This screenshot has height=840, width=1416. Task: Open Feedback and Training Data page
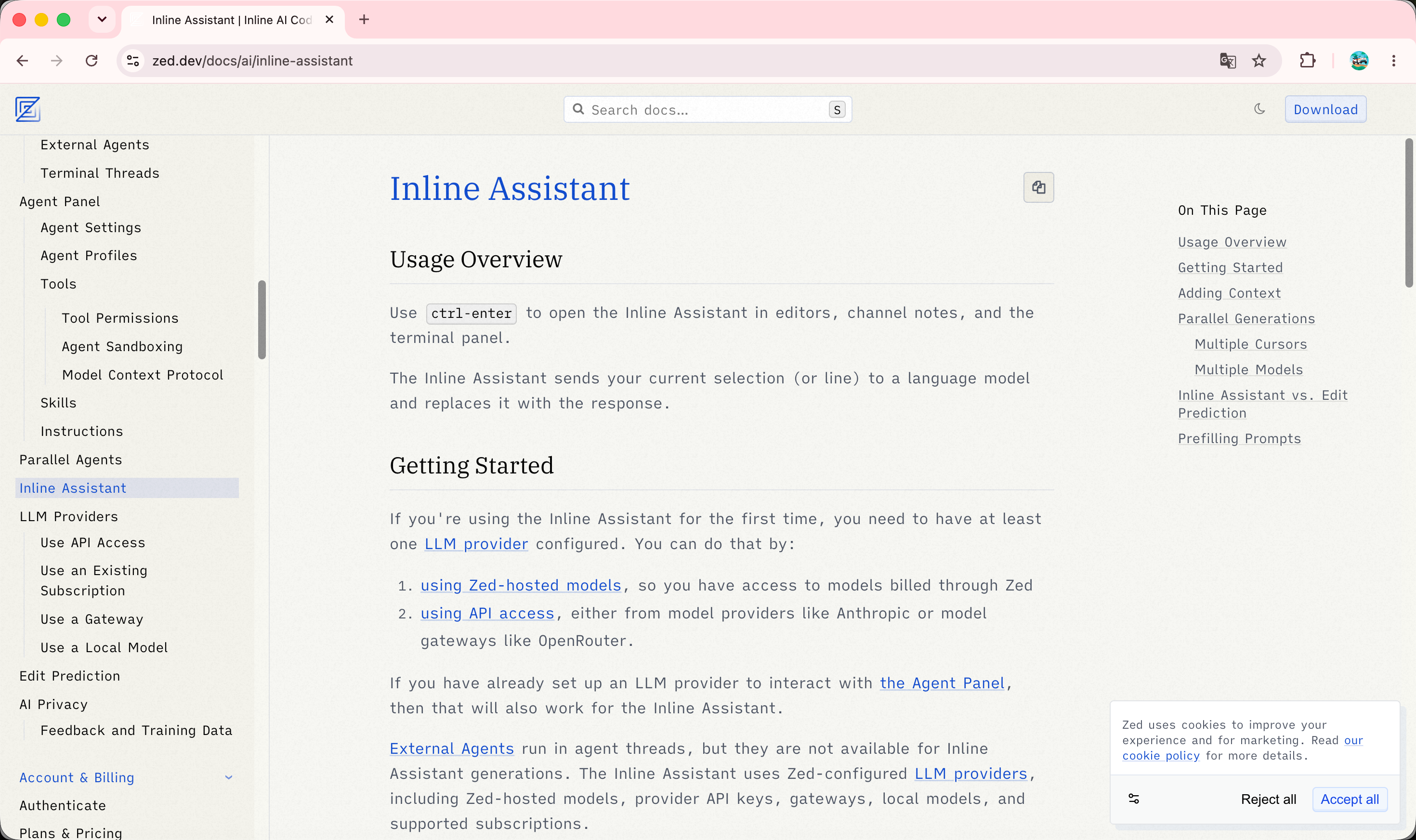pos(136,730)
